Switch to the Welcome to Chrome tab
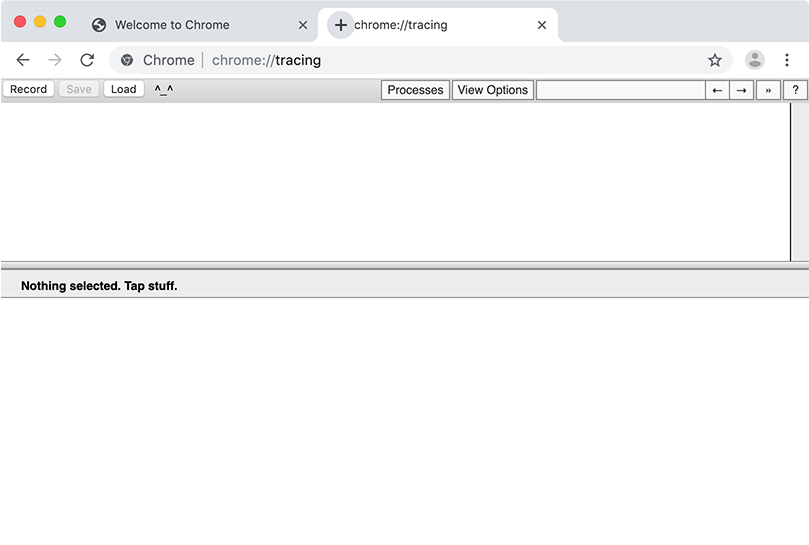This screenshot has width=809, height=545. tap(172, 25)
